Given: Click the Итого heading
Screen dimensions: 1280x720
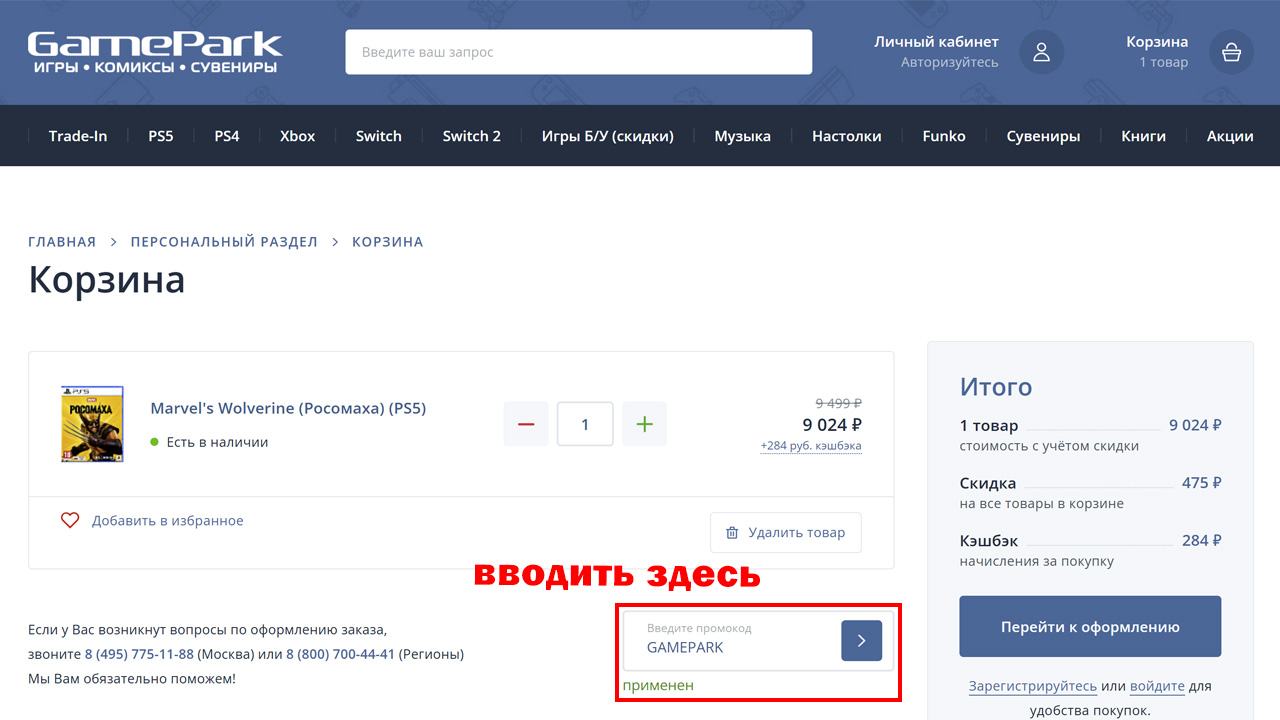Looking at the screenshot, I should click(996, 387).
